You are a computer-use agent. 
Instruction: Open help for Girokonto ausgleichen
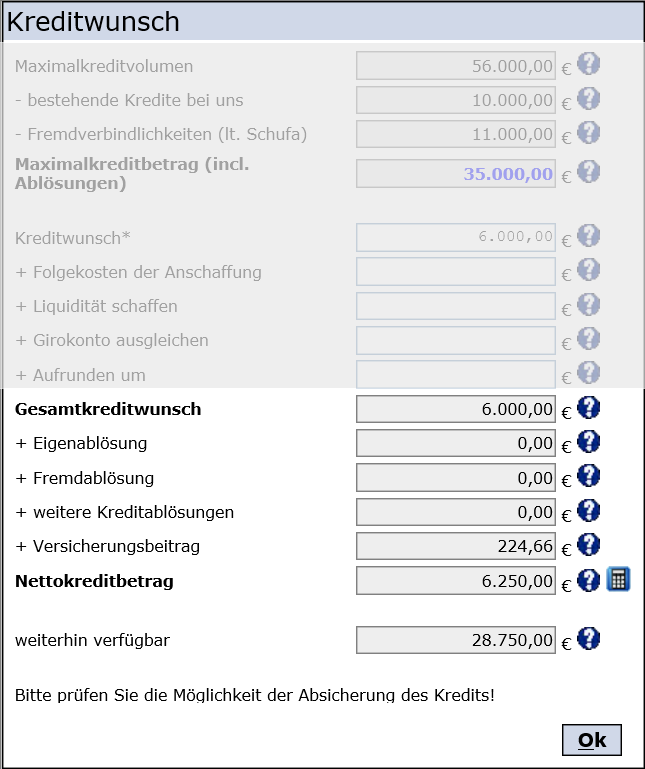click(x=589, y=338)
